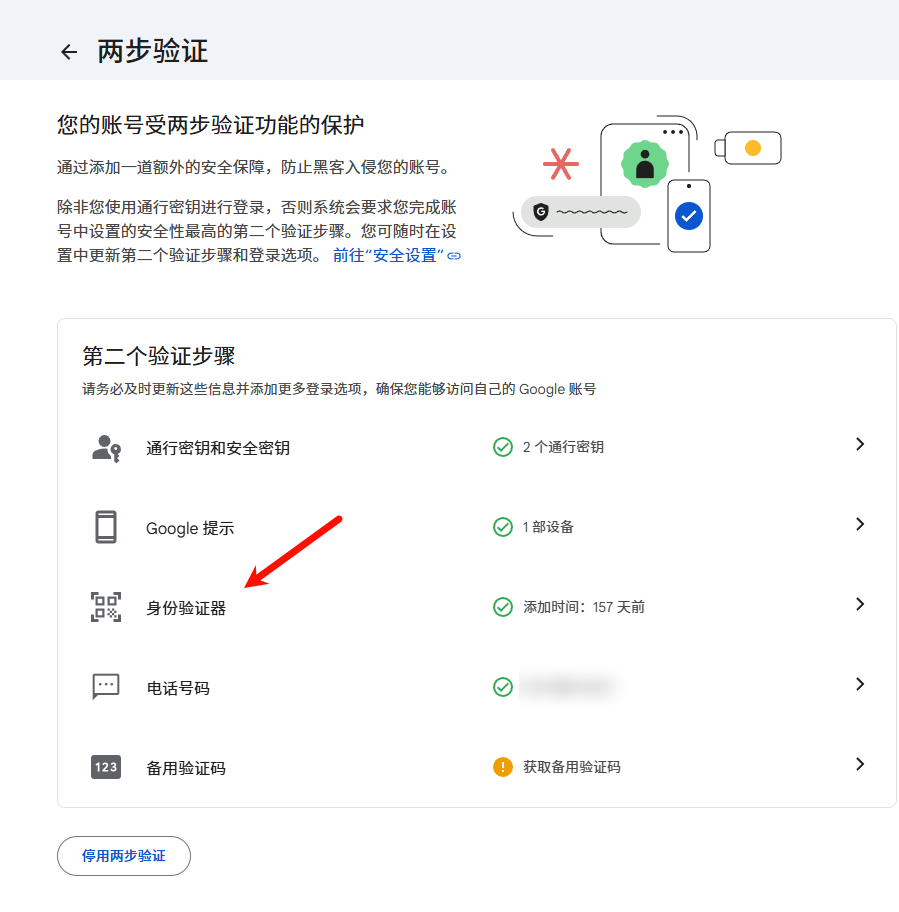Go back using the left arrow
This screenshot has height=912, width=899.
pos(69,52)
